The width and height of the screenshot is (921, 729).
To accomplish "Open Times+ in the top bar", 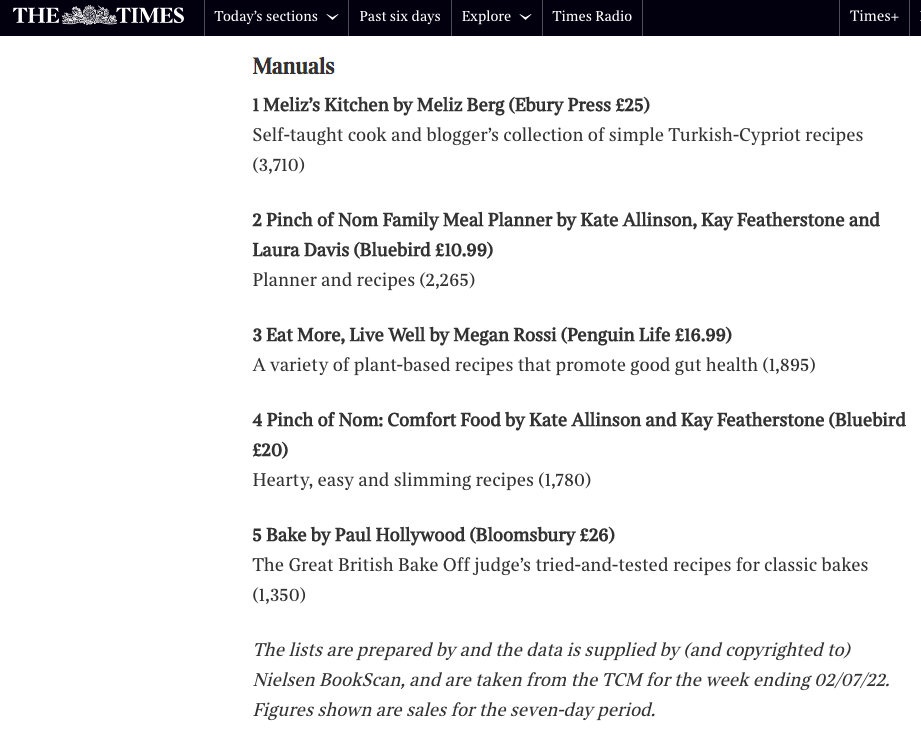I will (x=874, y=16).
